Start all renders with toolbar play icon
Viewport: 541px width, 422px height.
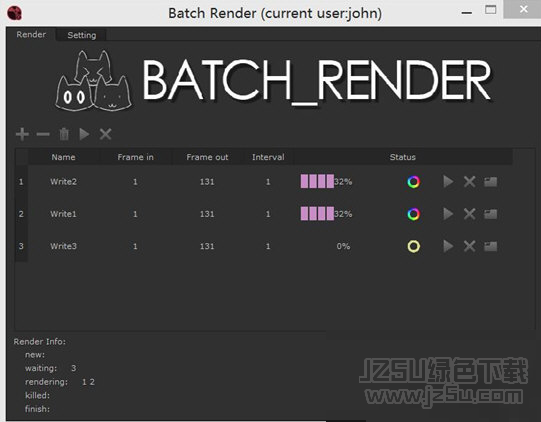pos(84,134)
